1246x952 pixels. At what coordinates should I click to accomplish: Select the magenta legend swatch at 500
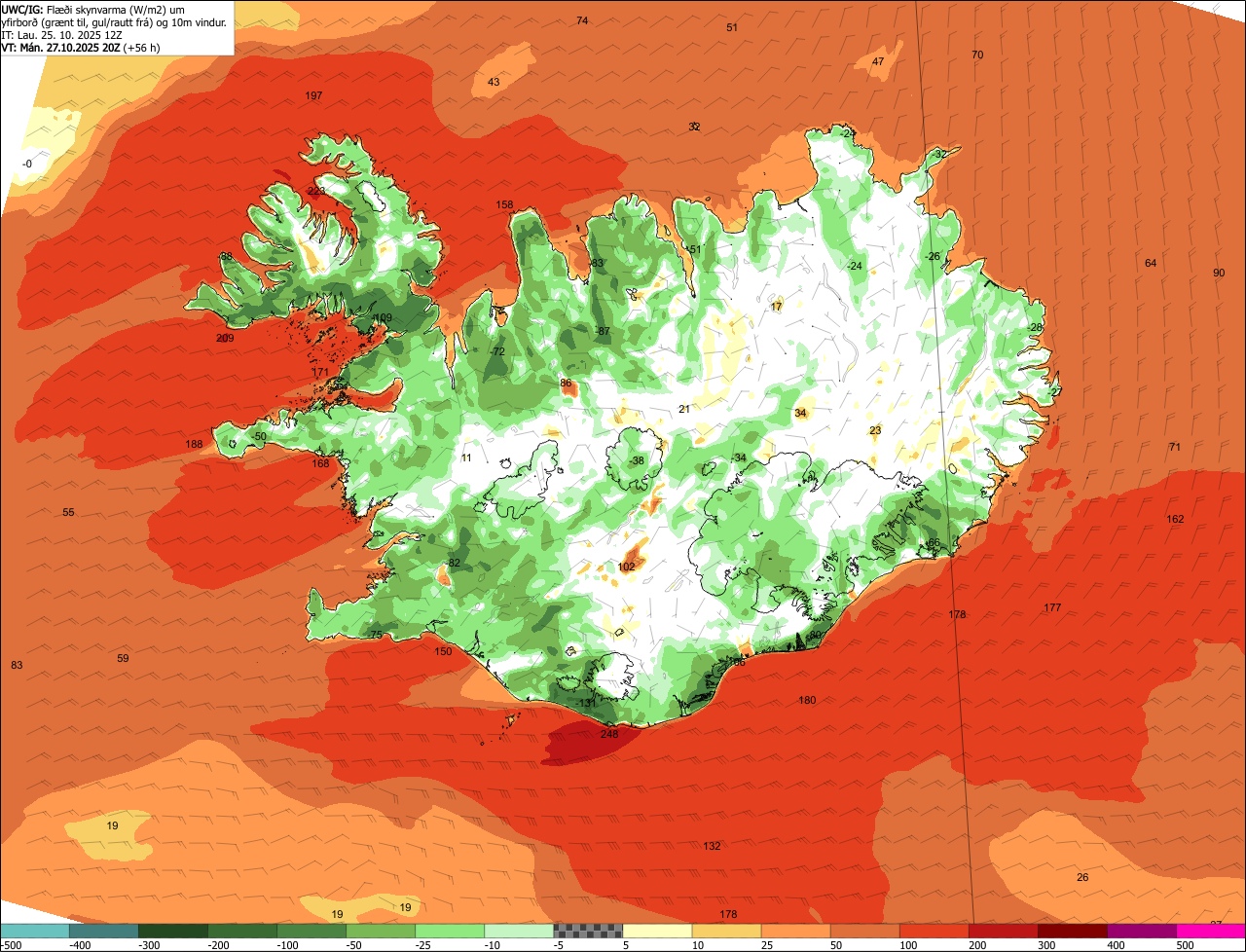pos(1212,931)
